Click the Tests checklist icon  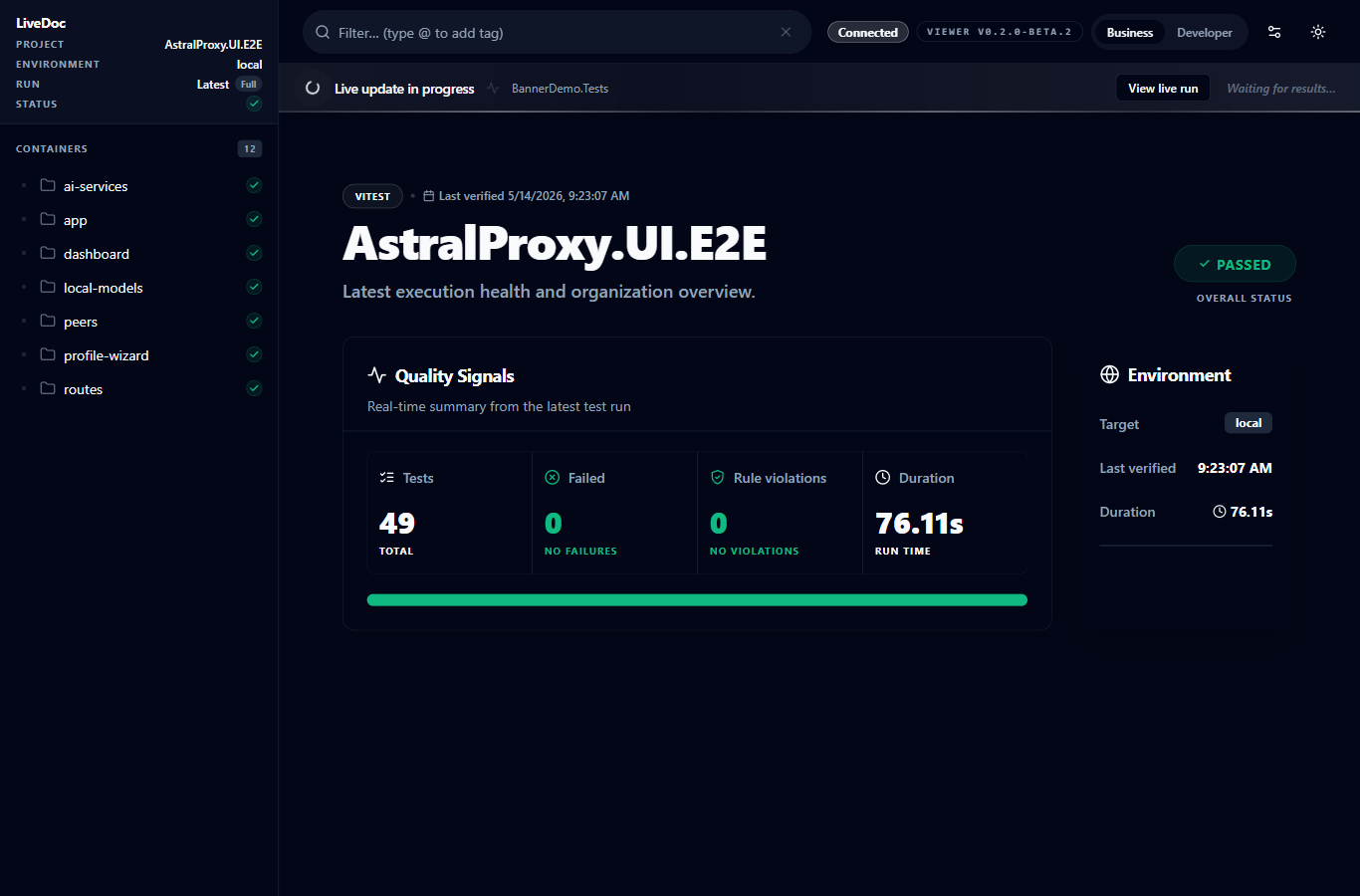click(387, 478)
